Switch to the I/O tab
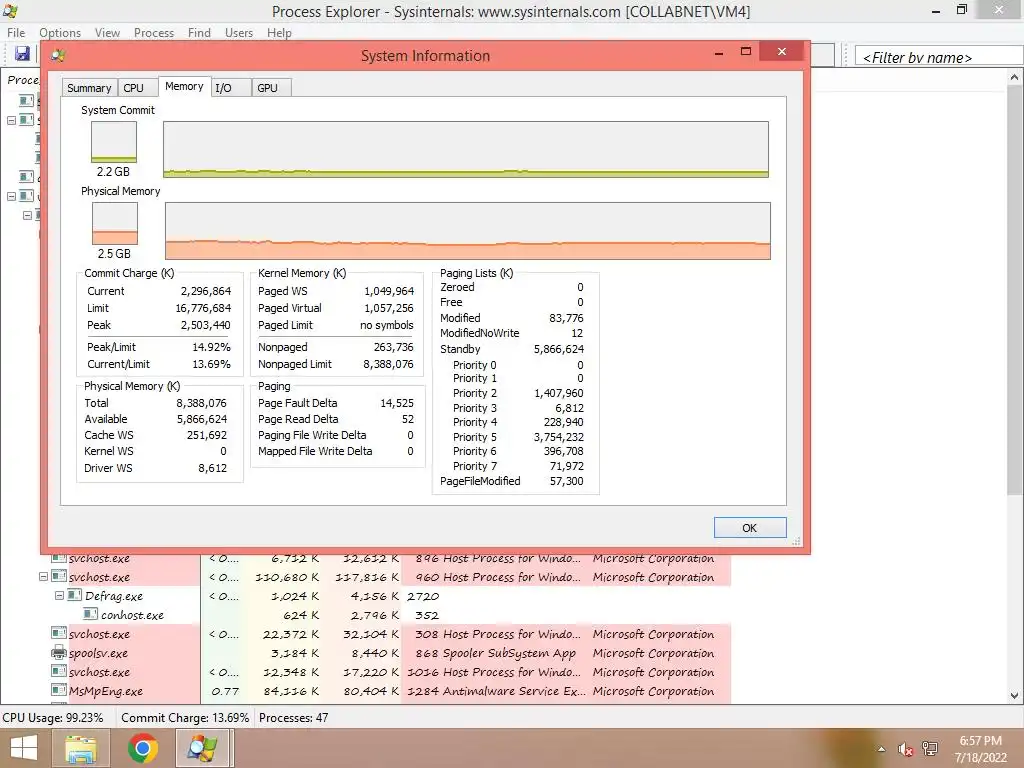This screenshot has height=768, width=1024. [x=231, y=88]
